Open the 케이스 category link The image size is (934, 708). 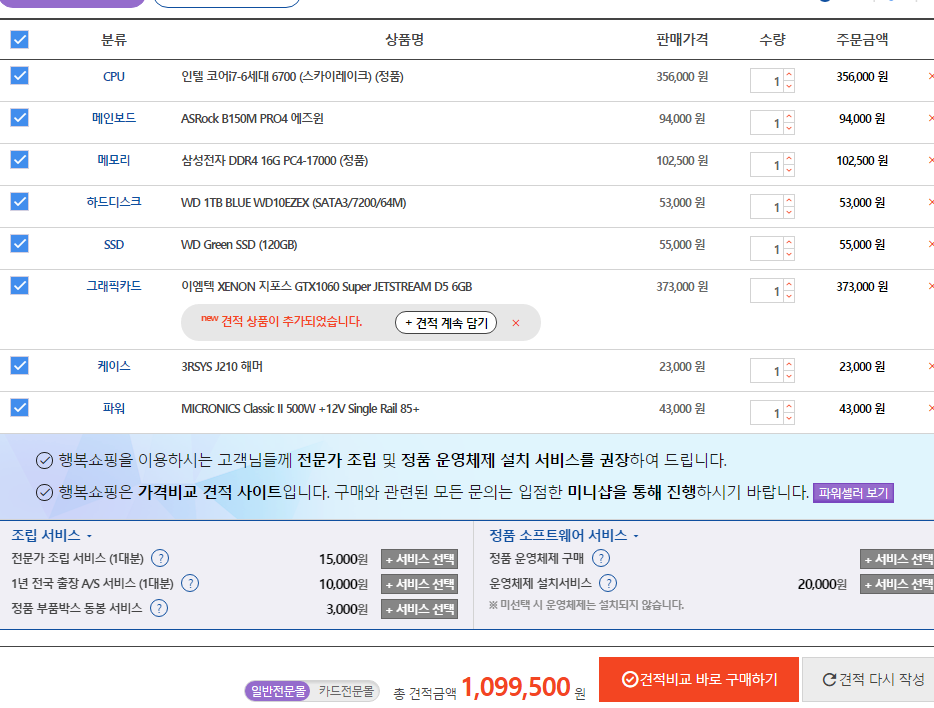pos(114,366)
